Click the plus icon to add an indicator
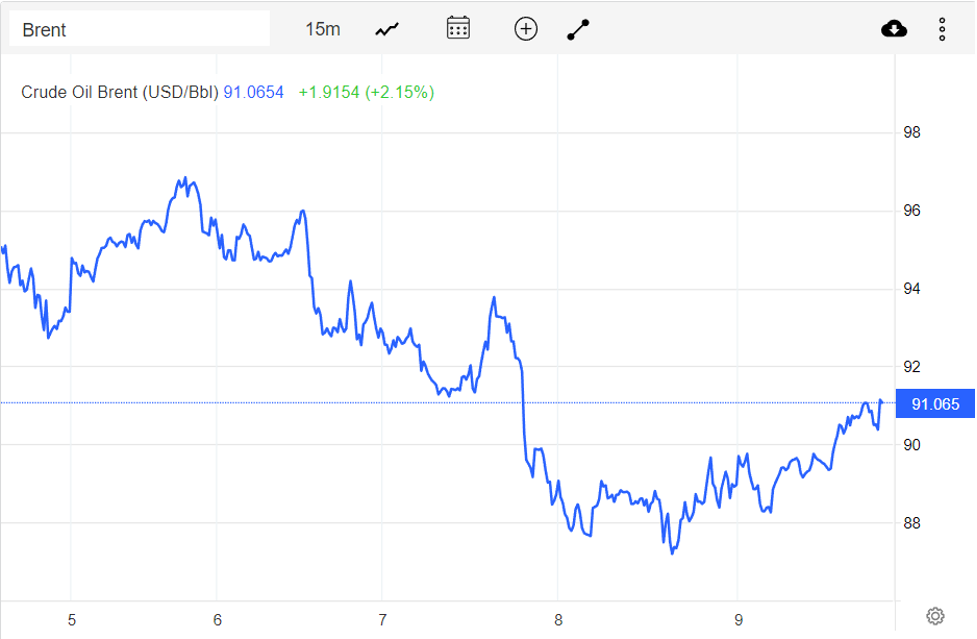The height and width of the screenshot is (639, 977). pos(525,28)
